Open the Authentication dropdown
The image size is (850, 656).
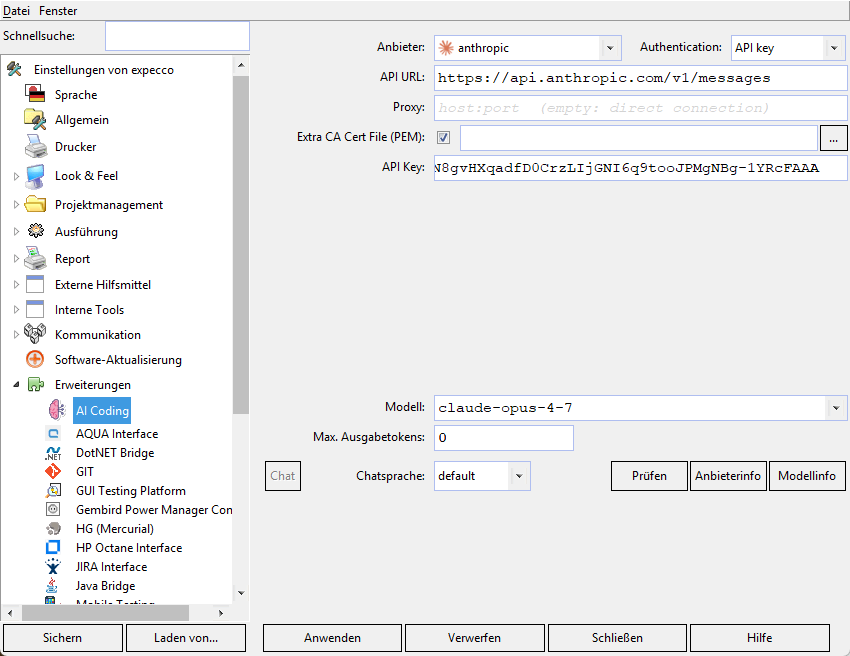coord(834,48)
